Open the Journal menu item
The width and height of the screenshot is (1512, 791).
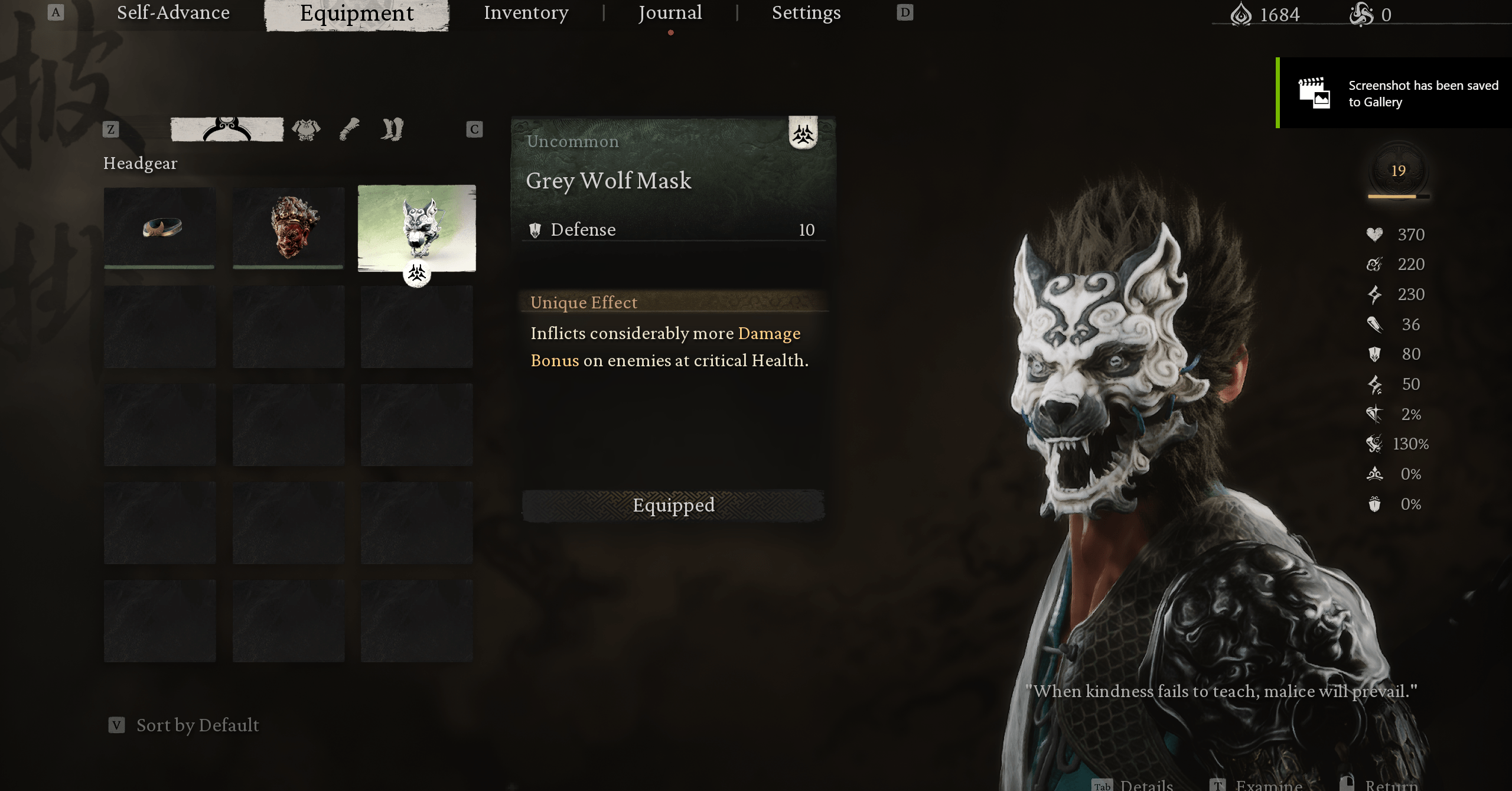(x=670, y=13)
